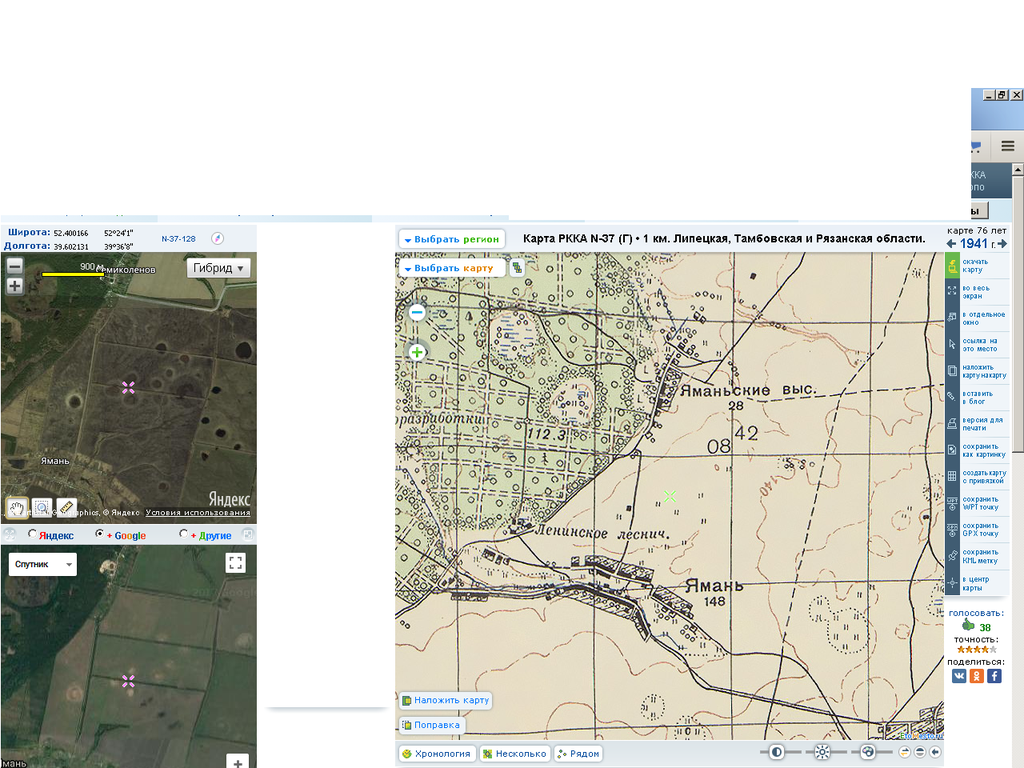Select the hand pan tool on Yandex map
1024x768 pixels.
click(17, 507)
